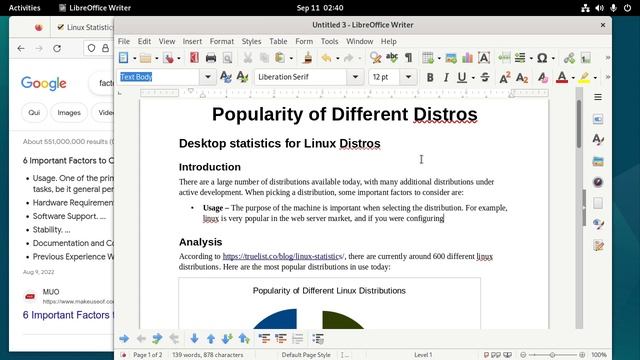Open the sidebar Styles panel icon
This screenshot has width=640, height=360.
pos(598,140)
